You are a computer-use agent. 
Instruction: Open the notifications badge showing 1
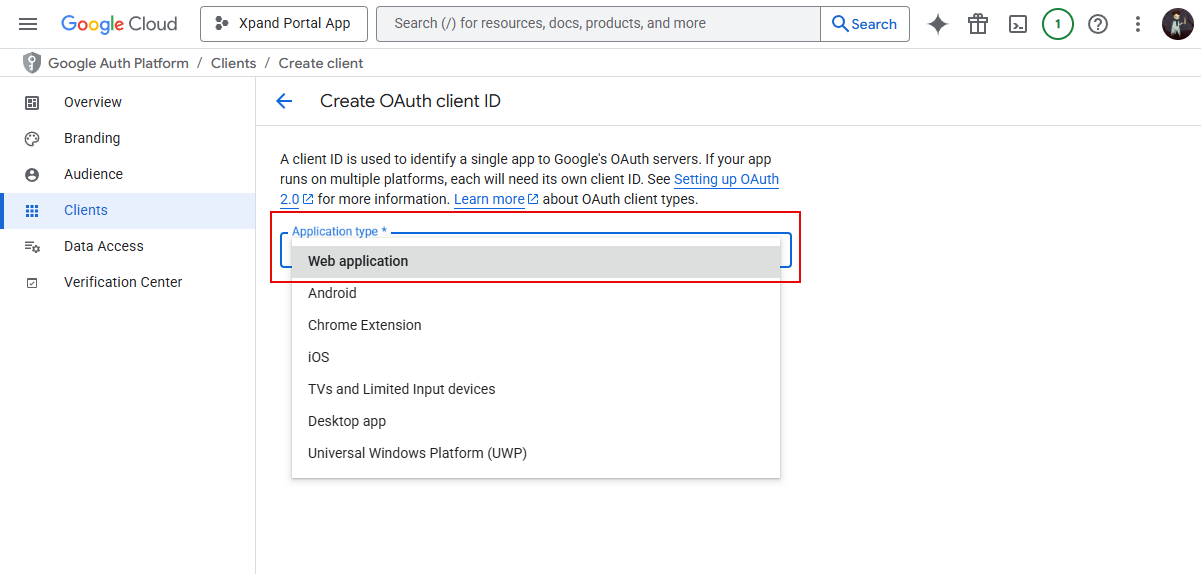1057,24
